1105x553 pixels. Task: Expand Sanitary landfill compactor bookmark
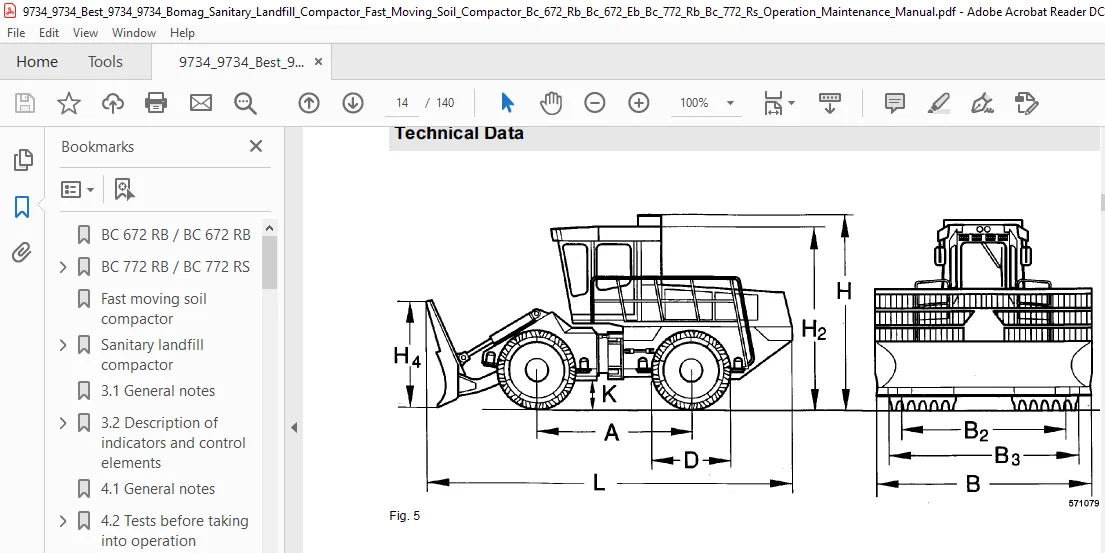63,345
